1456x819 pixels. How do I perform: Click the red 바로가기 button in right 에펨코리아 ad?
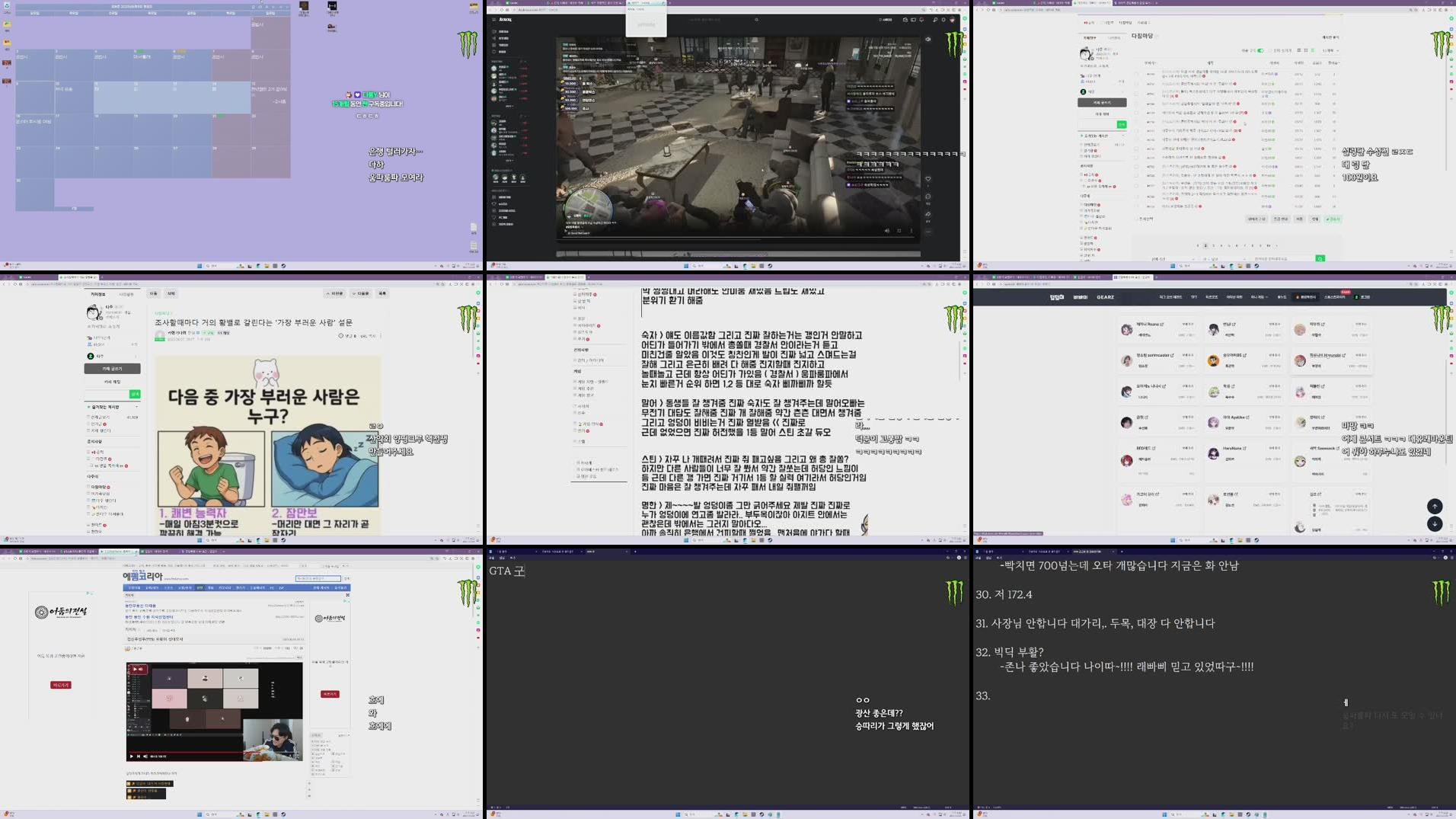pyautogui.click(x=330, y=694)
